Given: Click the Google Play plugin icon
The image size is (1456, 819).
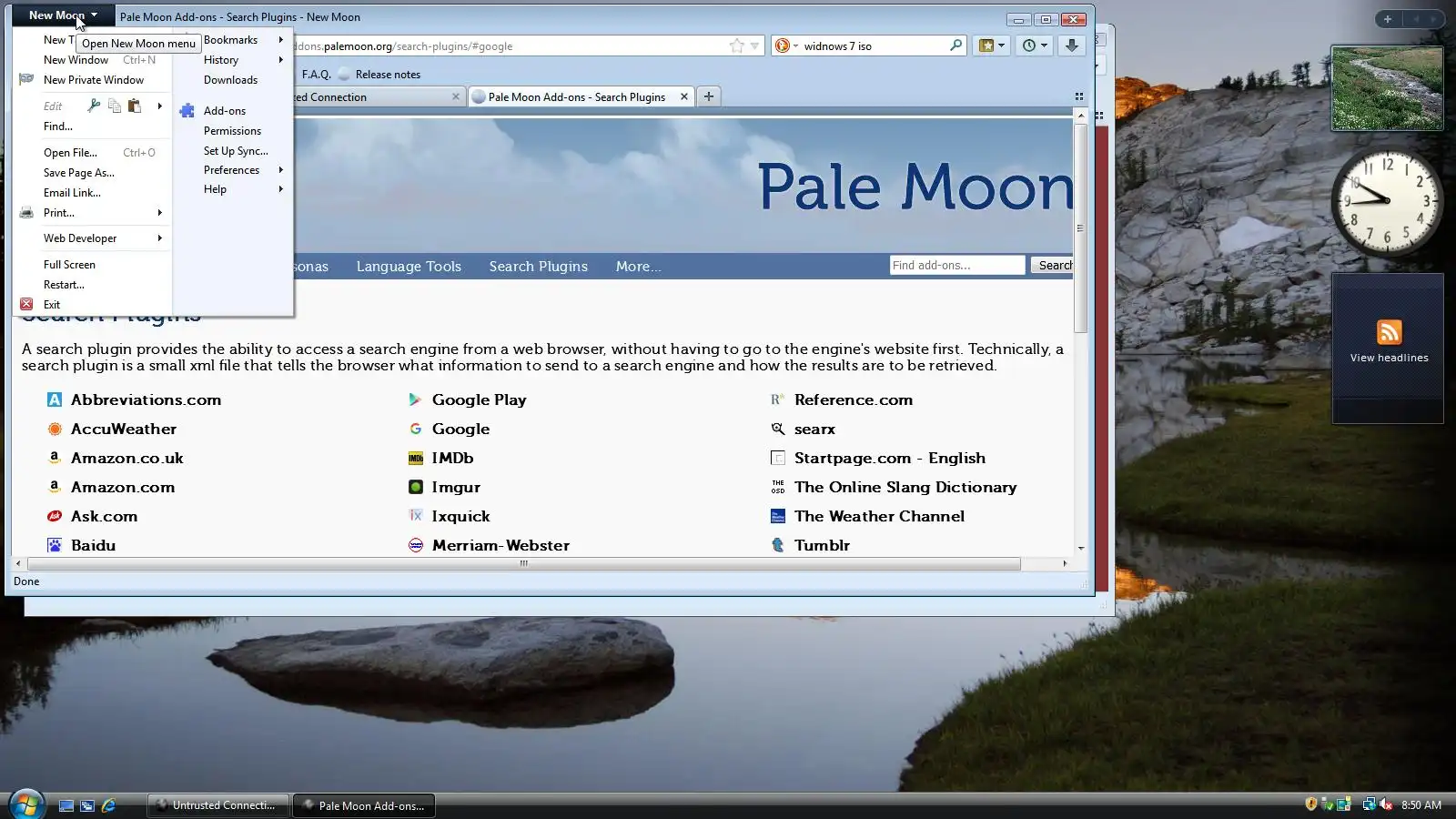Looking at the screenshot, I should point(416,399).
